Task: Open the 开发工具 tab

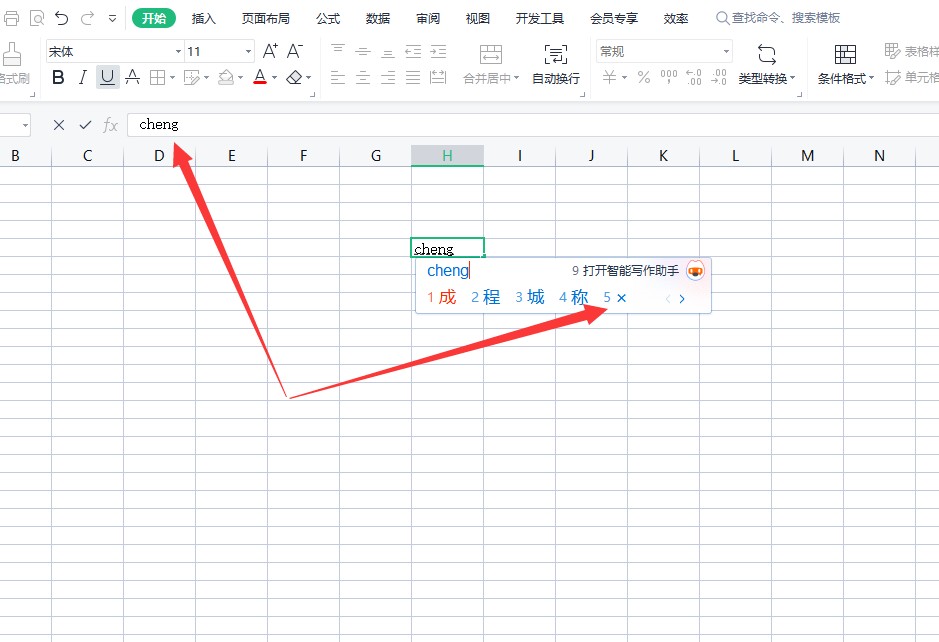Action: tap(540, 19)
